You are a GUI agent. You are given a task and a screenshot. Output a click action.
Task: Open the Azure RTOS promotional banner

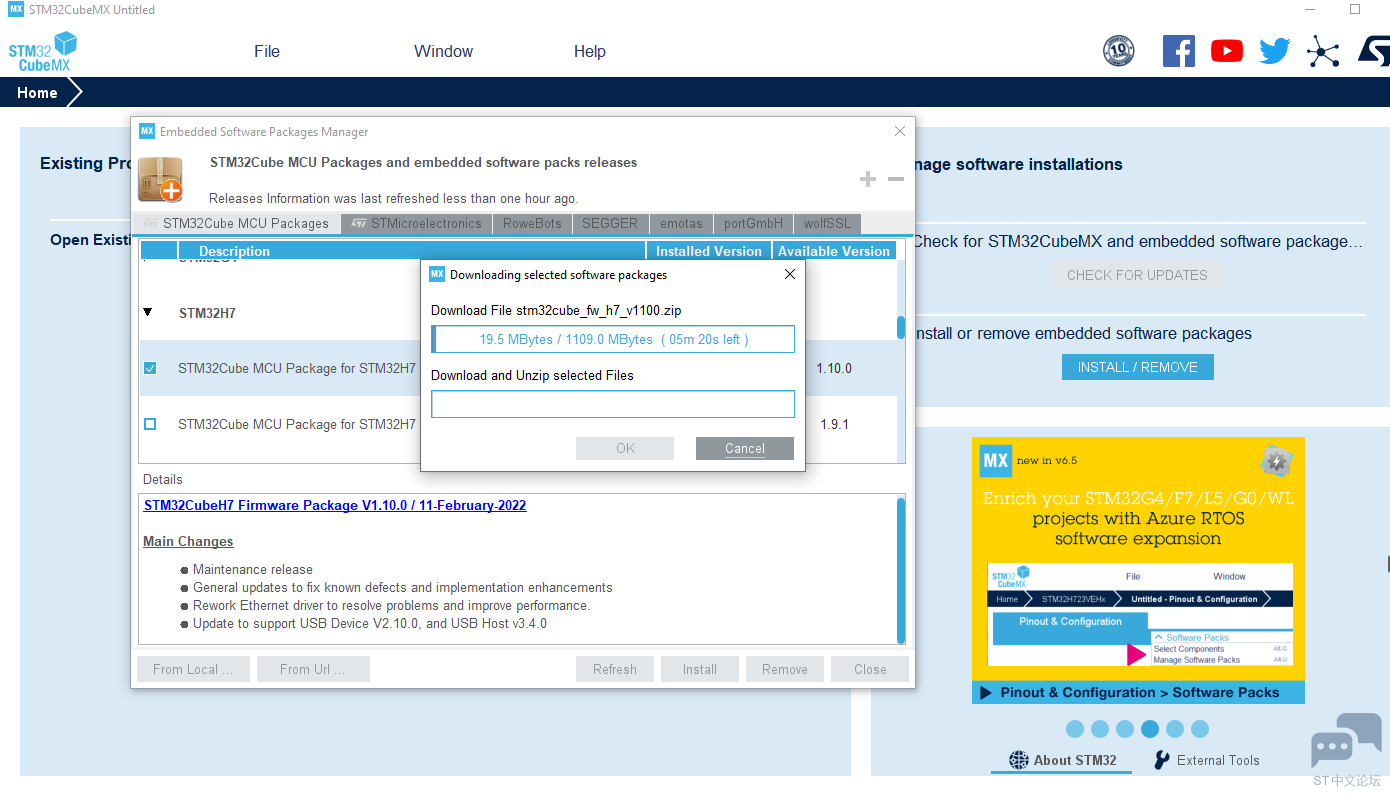click(x=1138, y=570)
